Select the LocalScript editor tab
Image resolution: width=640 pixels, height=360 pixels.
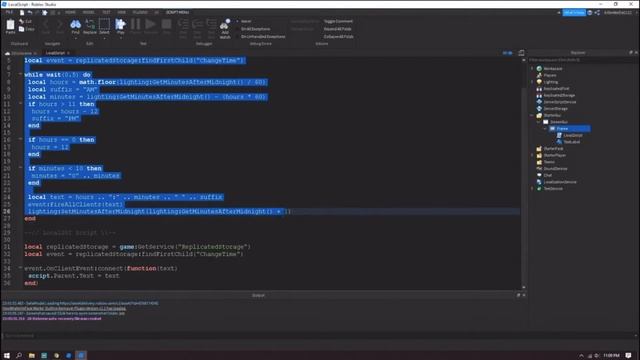tap(55, 53)
